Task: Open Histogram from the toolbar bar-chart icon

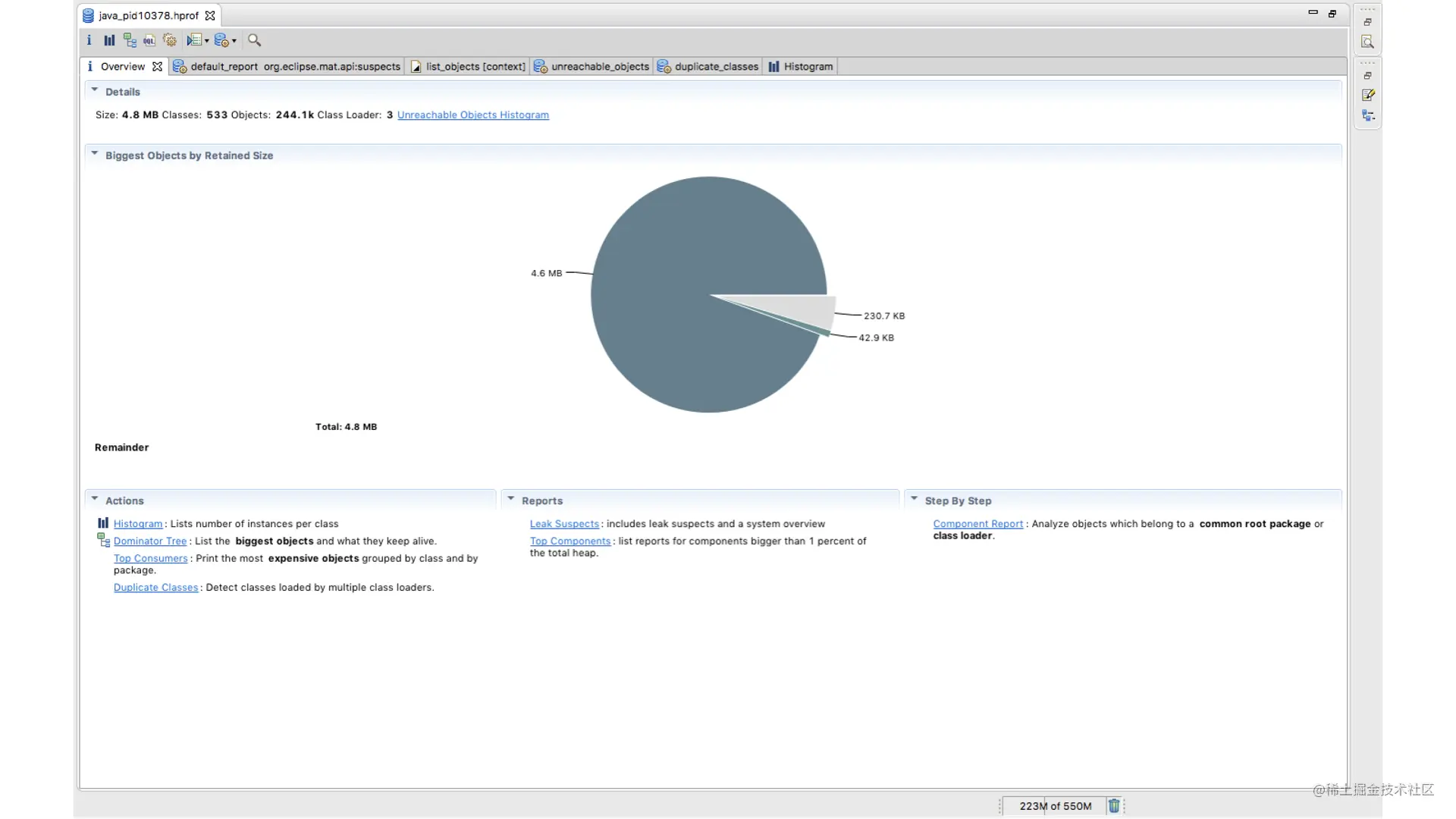Action: 109,40
